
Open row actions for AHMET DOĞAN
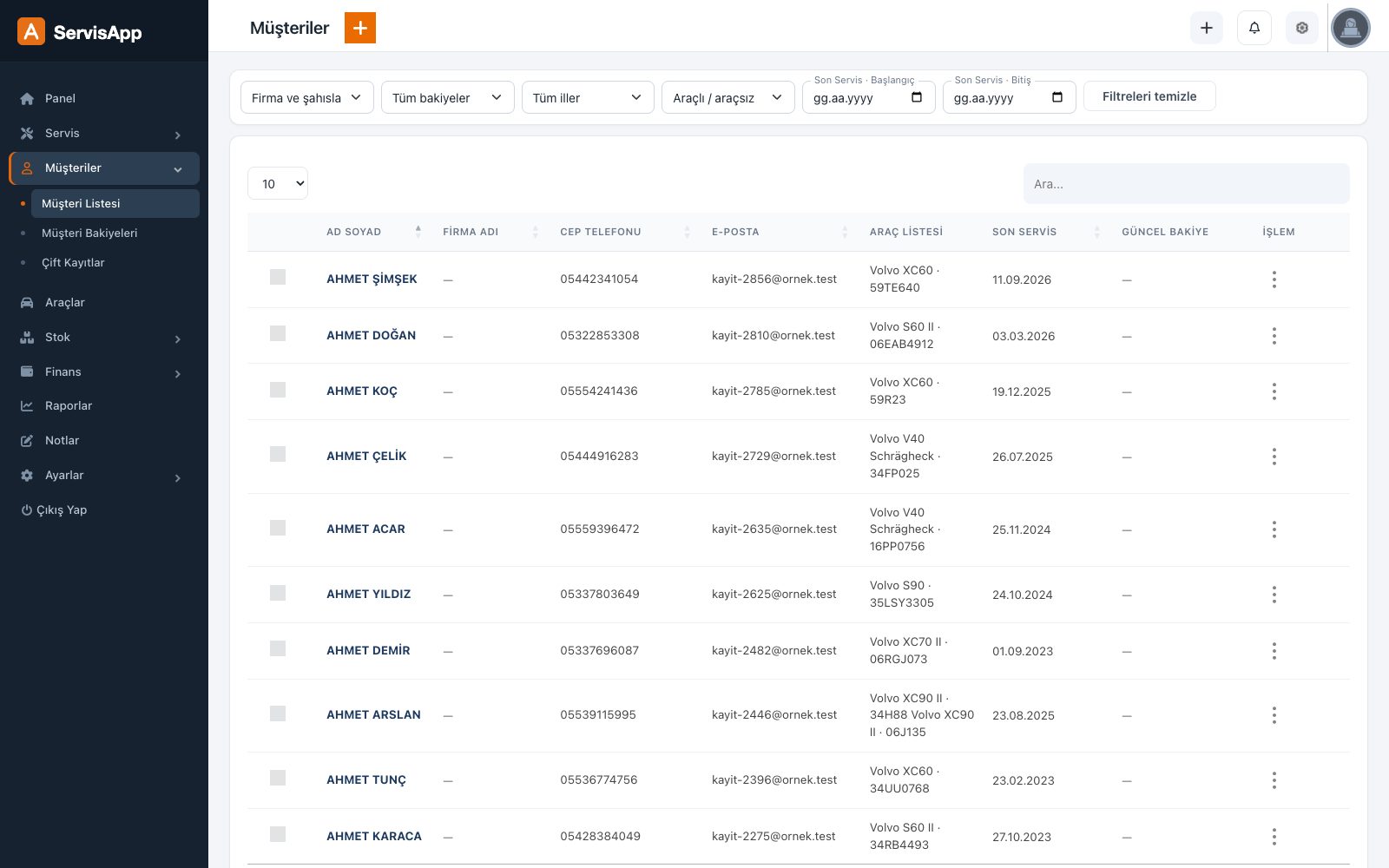(x=1274, y=336)
